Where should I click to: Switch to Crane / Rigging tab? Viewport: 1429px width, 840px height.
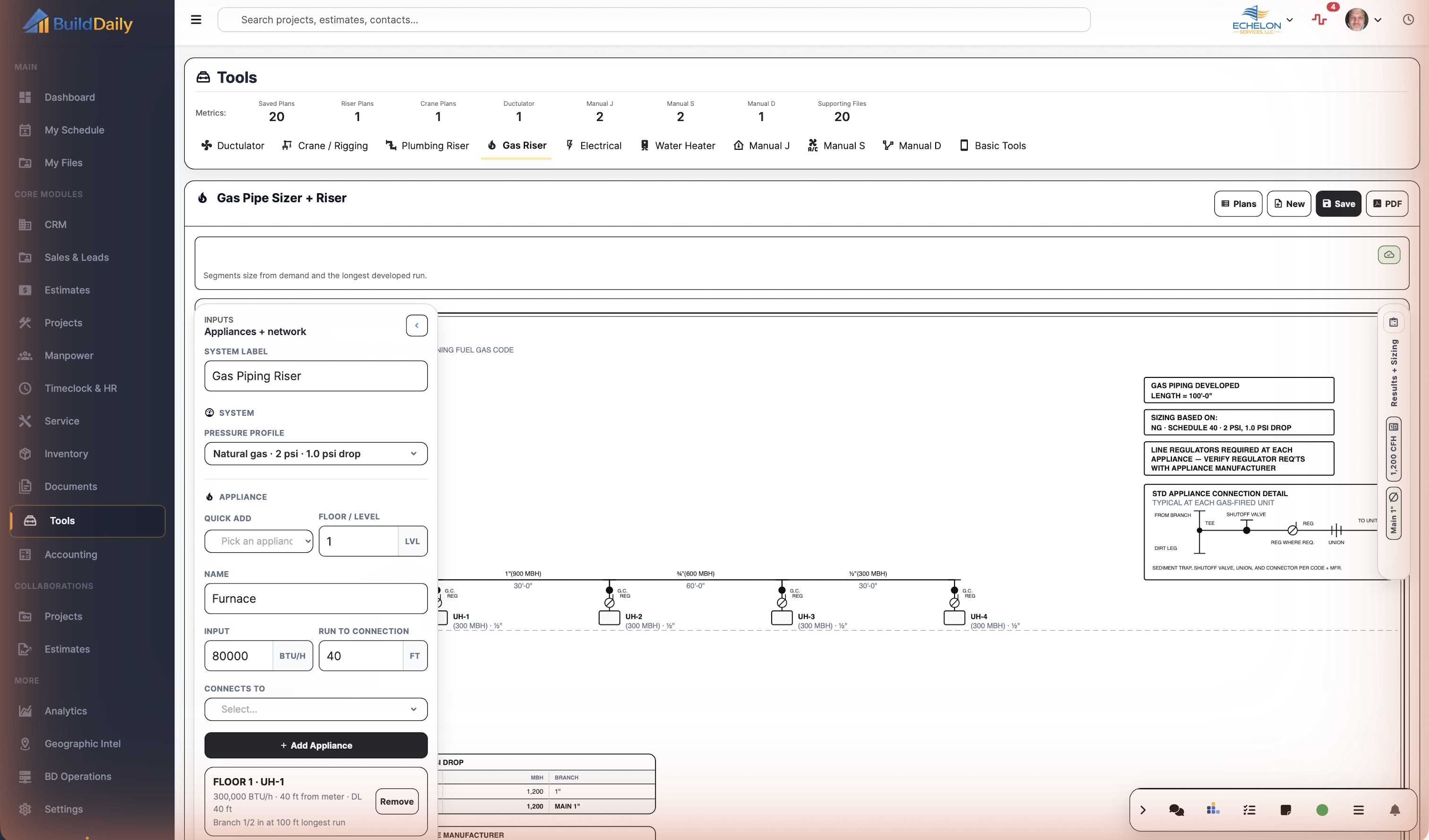point(326,146)
